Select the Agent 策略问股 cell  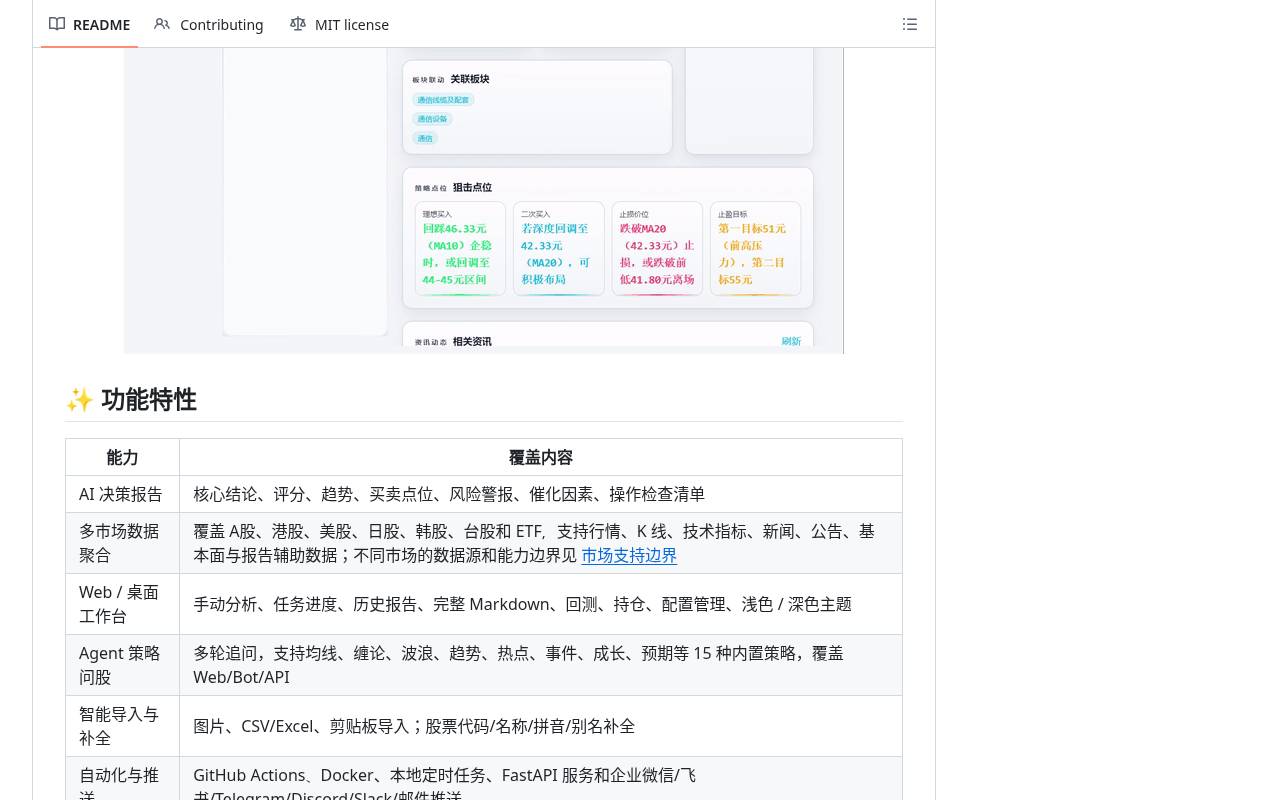click(122, 665)
